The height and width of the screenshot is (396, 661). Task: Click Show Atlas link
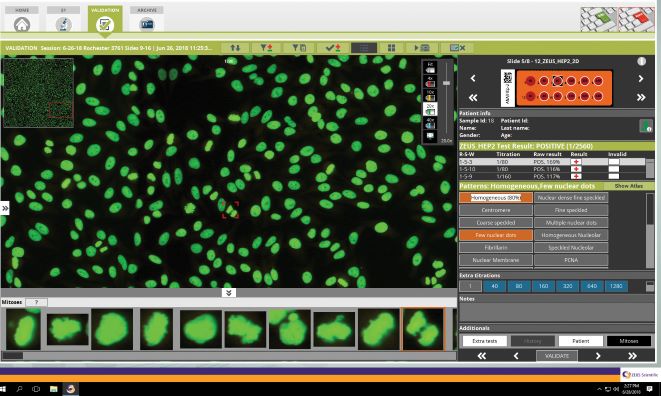tap(629, 186)
